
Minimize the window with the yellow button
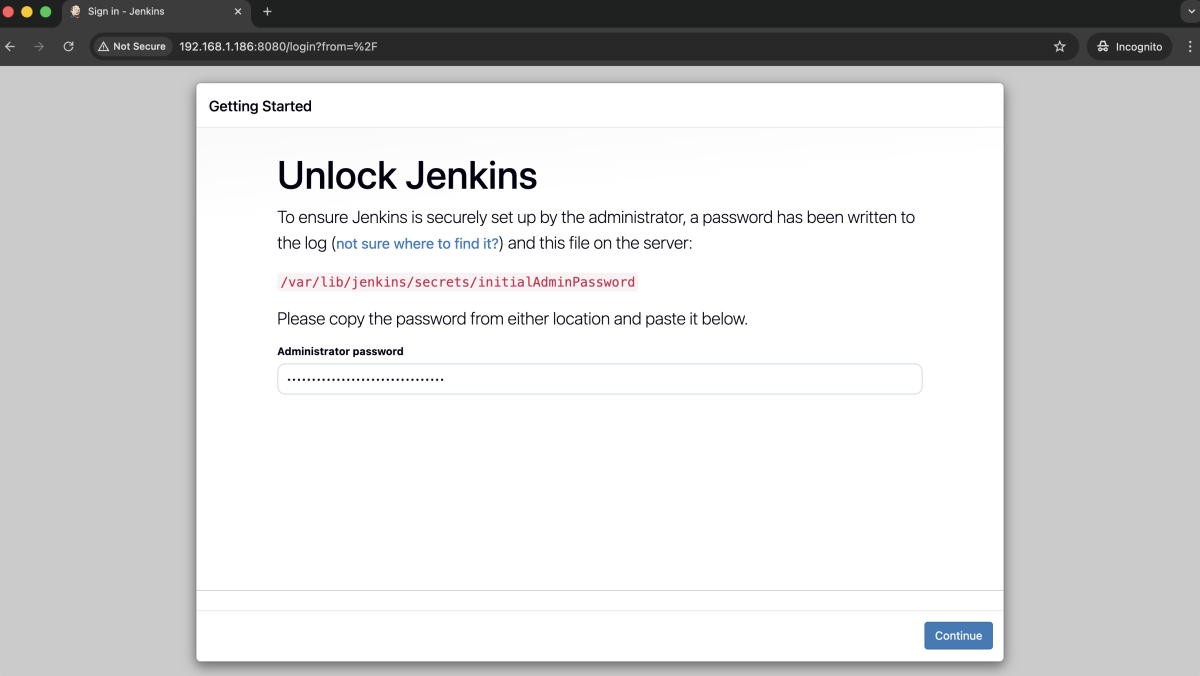point(27,12)
